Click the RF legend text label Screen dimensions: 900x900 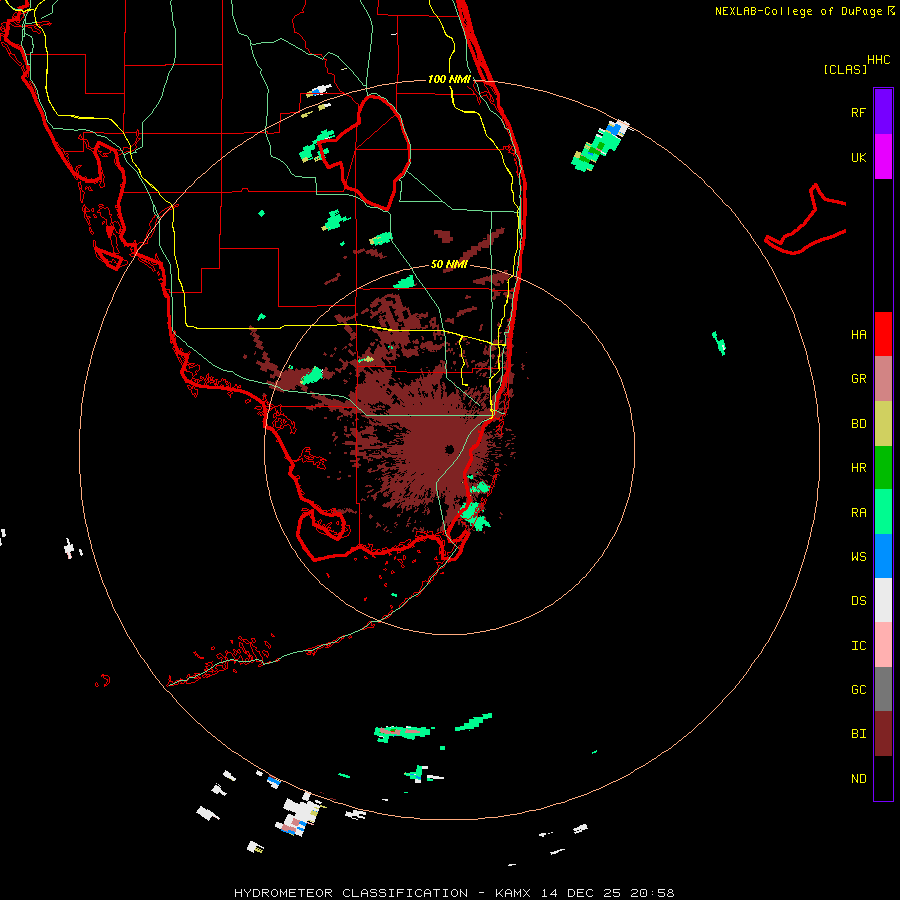pos(858,112)
